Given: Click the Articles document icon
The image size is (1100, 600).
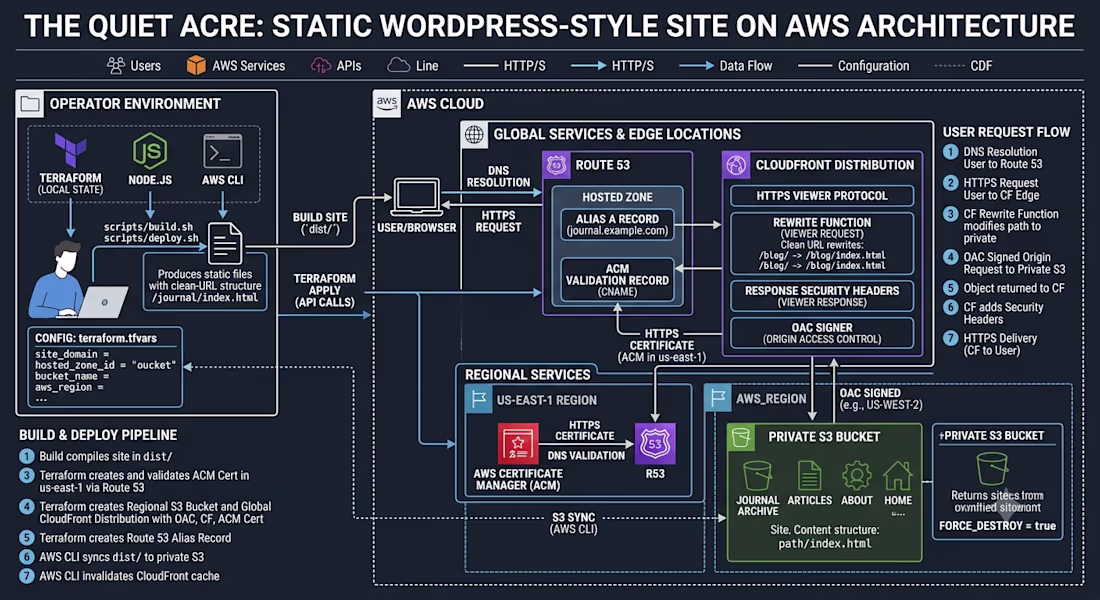Looking at the screenshot, I should click(x=810, y=476).
